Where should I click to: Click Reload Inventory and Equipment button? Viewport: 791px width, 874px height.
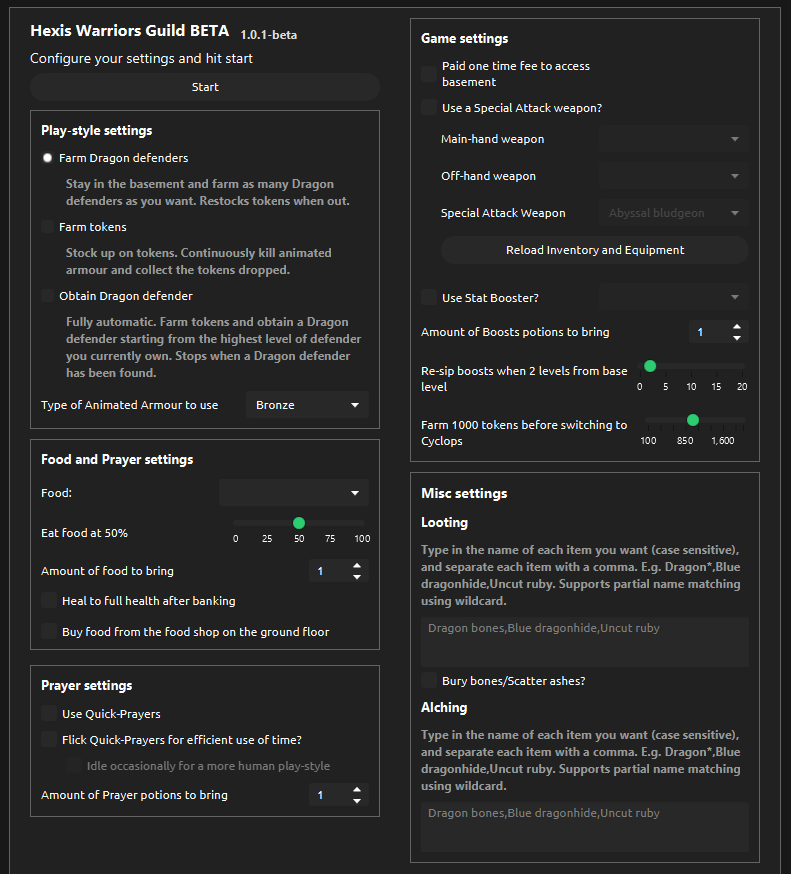595,250
